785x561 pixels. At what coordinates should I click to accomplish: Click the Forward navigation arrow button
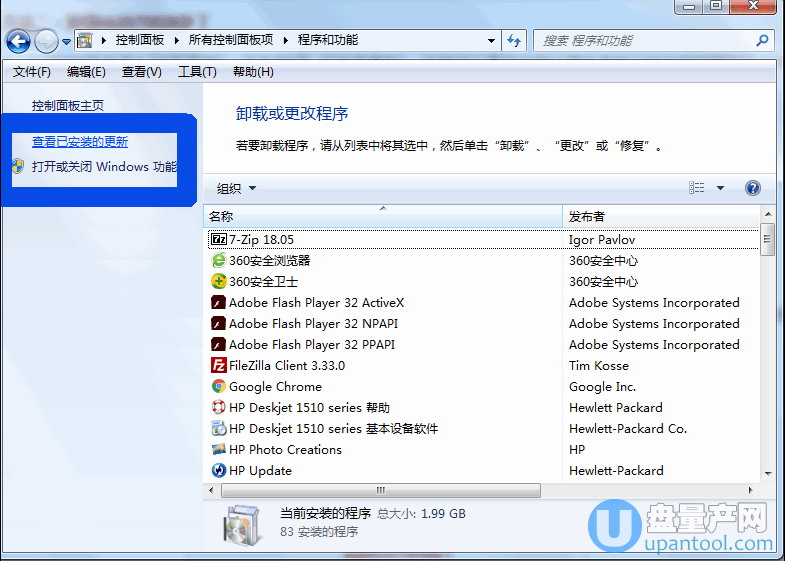[47, 41]
